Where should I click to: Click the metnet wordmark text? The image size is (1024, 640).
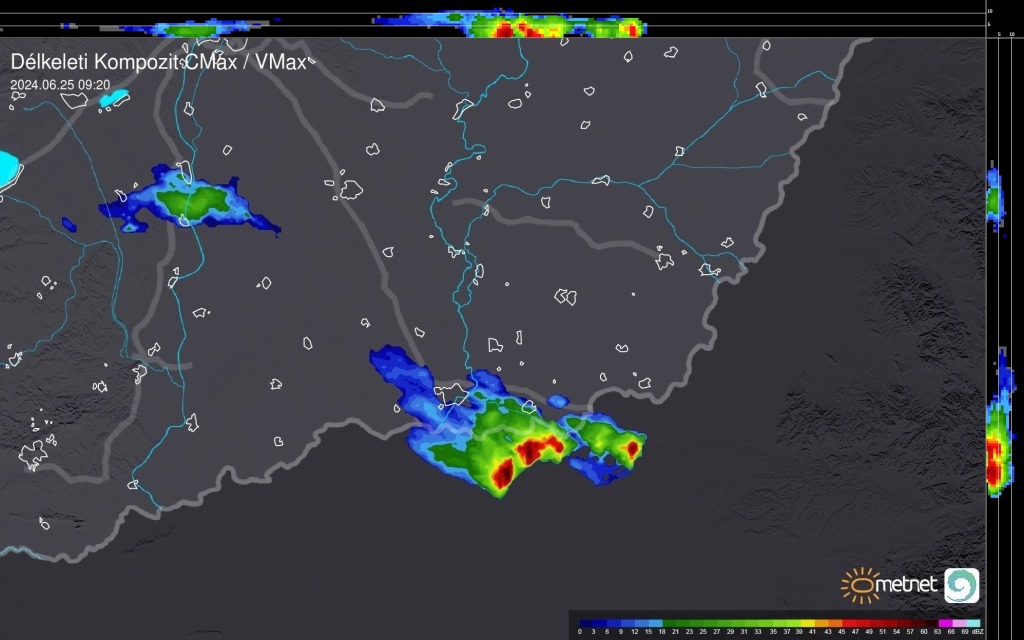coord(909,585)
